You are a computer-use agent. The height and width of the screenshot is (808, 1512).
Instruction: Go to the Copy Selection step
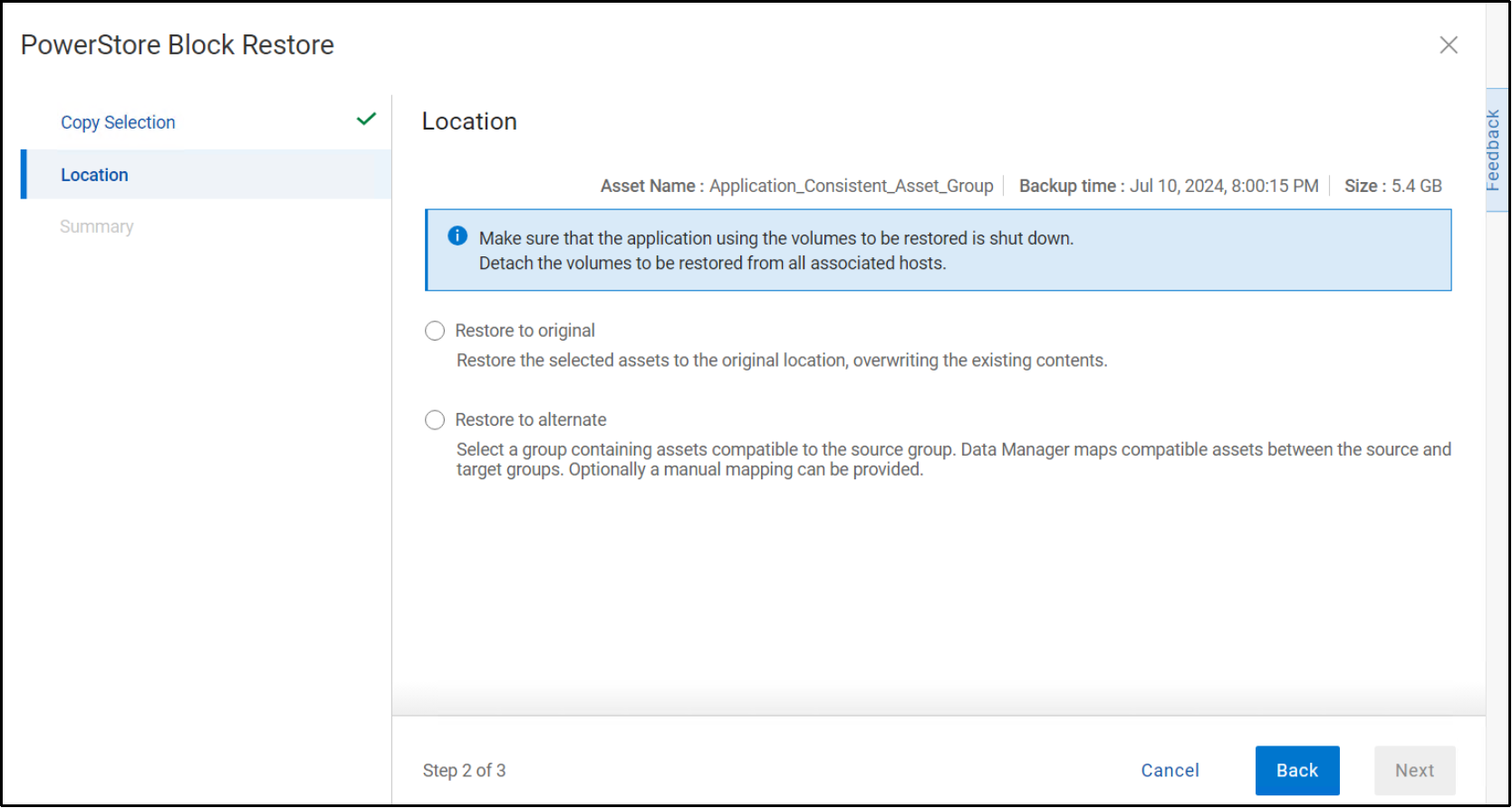coord(118,122)
